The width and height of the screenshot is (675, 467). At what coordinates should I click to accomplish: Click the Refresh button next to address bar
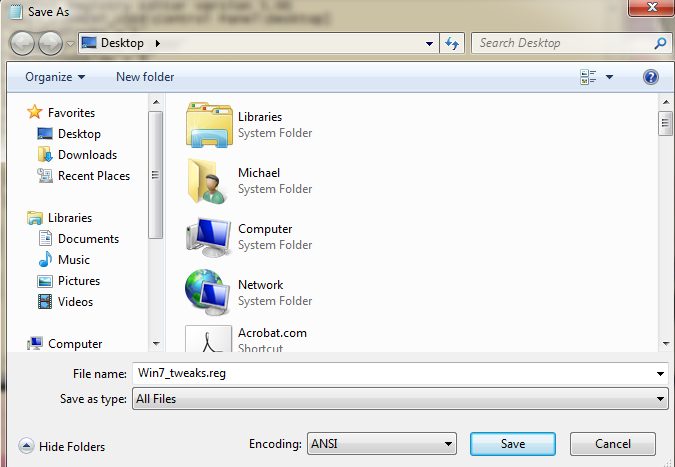pyautogui.click(x=452, y=43)
